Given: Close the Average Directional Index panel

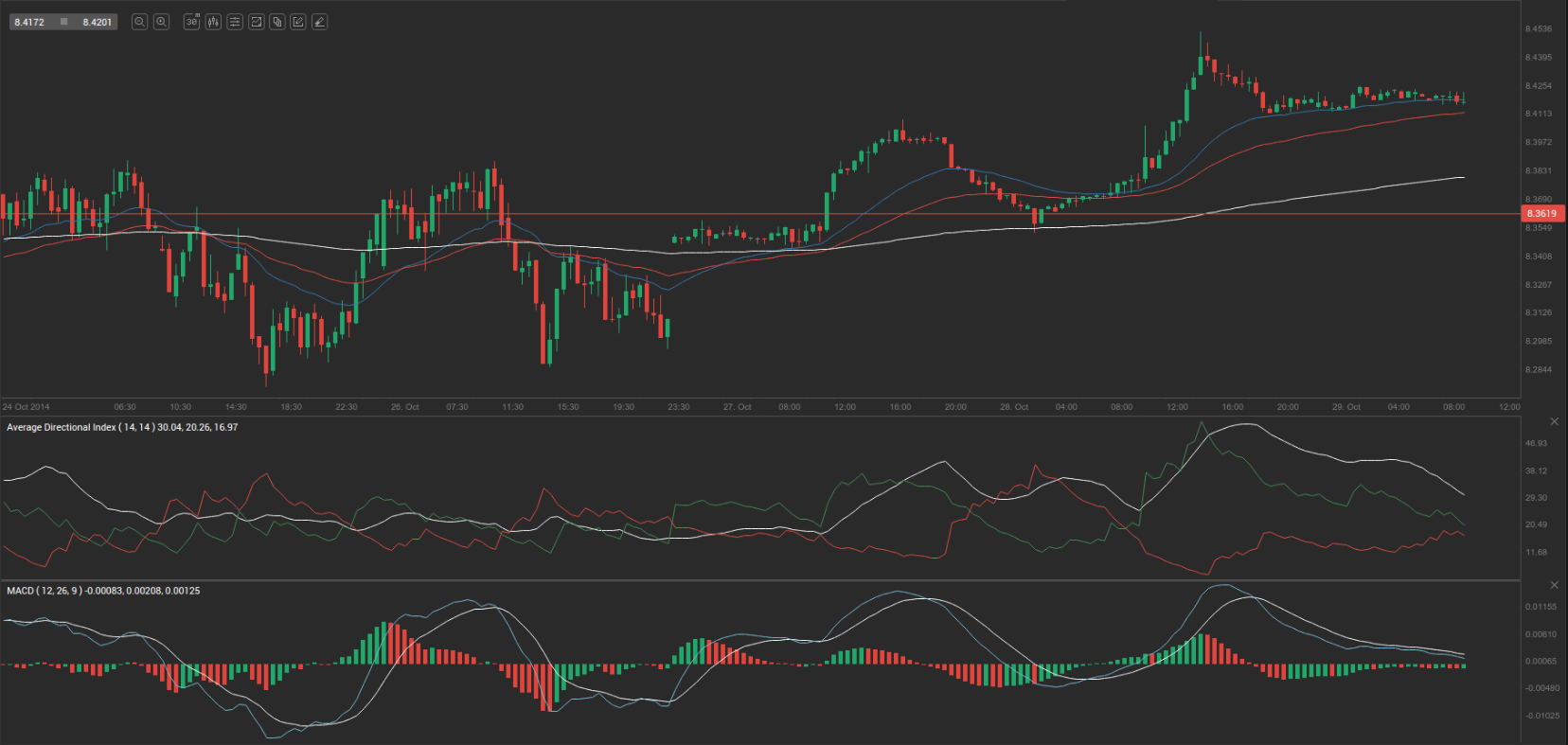Looking at the screenshot, I should pos(1554,421).
